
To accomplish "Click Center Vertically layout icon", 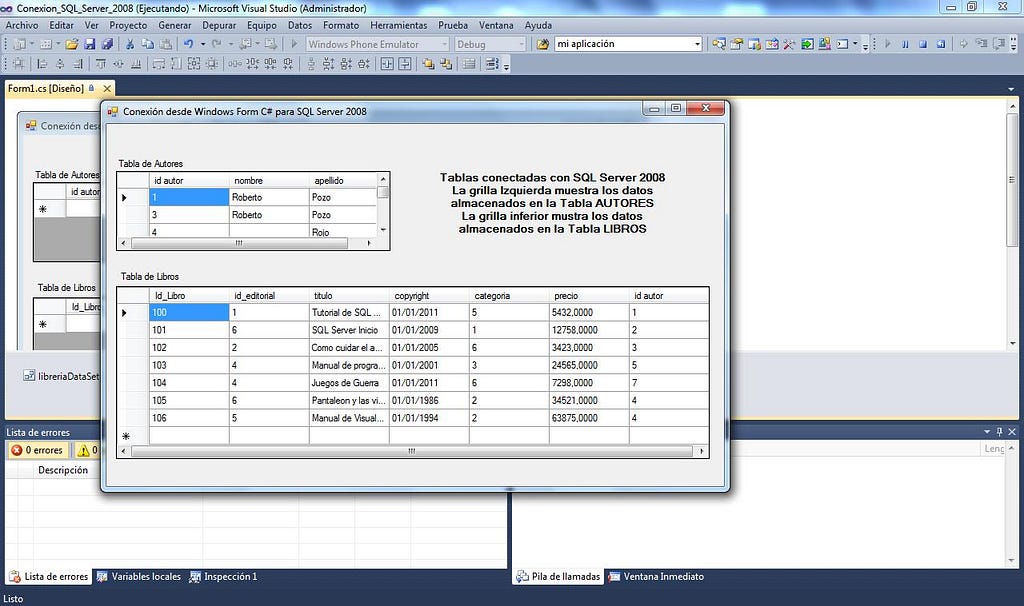I will pyautogui.click(x=405, y=63).
